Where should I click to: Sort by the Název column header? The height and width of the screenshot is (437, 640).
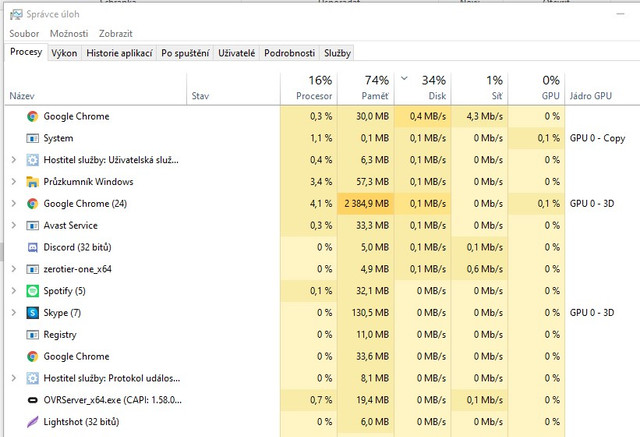pos(96,89)
